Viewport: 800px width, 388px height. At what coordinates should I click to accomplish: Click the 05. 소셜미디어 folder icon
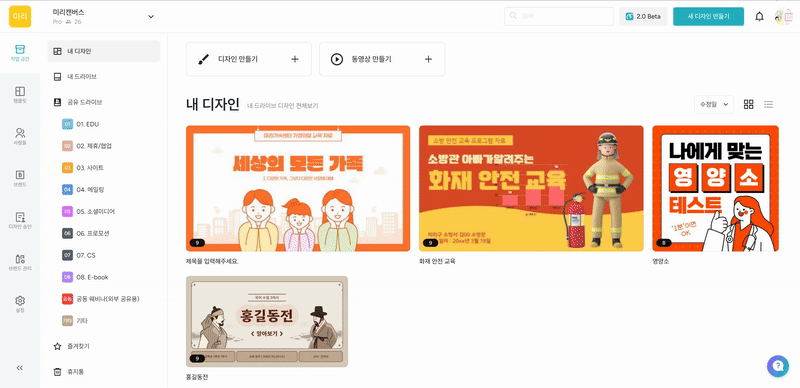pyautogui.click(x=67, y=211)
